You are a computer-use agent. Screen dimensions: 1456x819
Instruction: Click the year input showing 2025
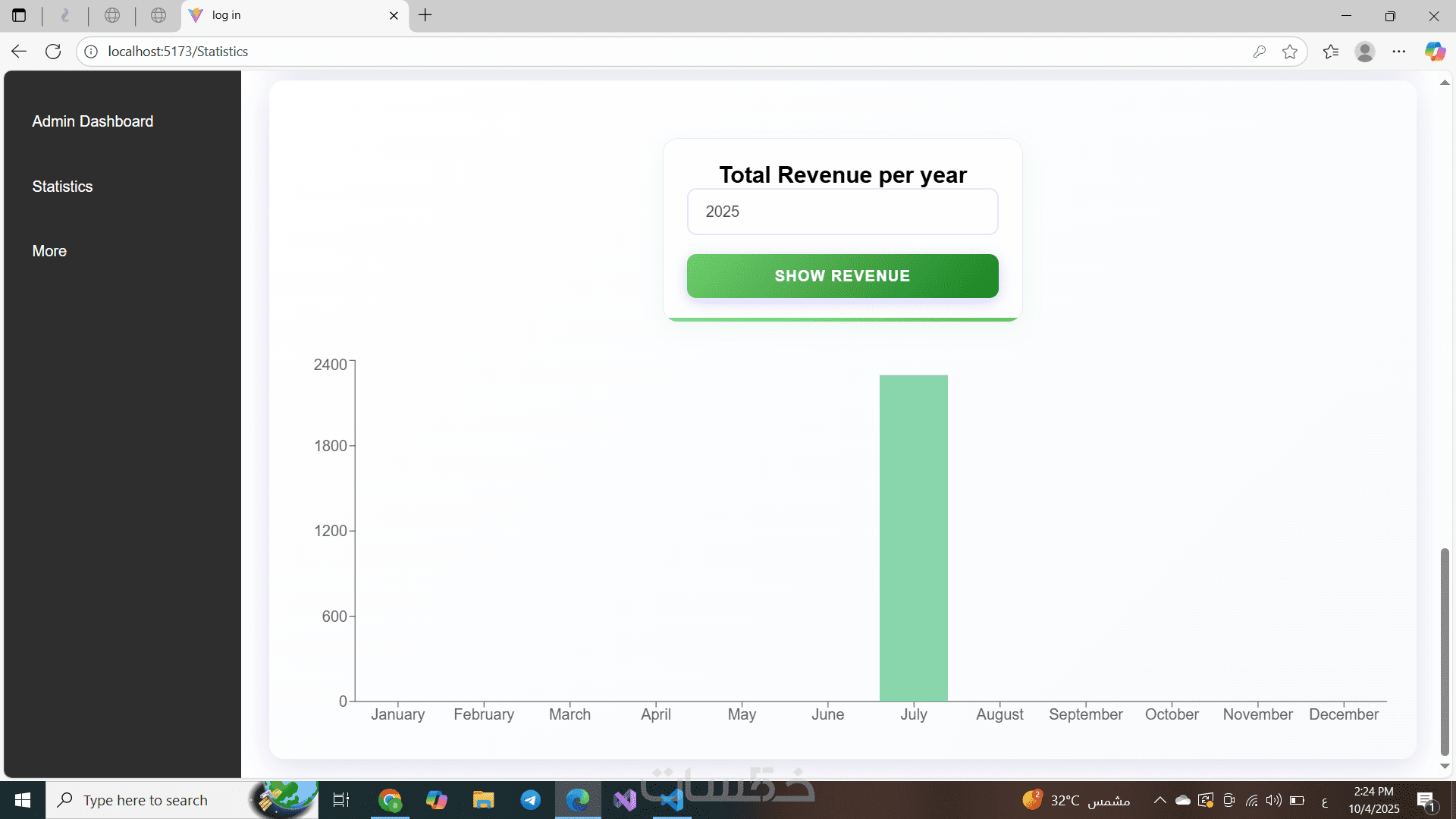pos(842,212)
